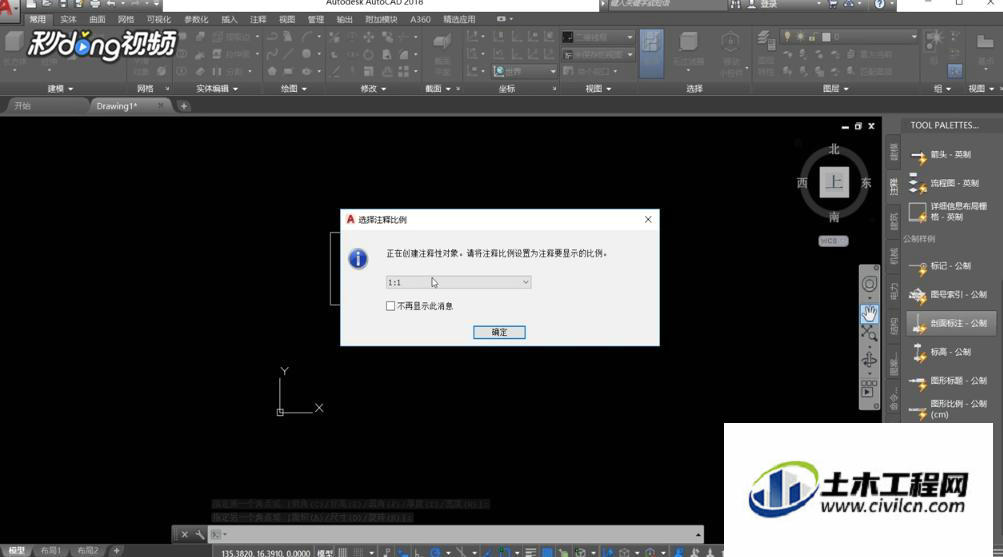Expand the 图层 panel
This screenshot has width=1003, height=557.
(835, 89)
